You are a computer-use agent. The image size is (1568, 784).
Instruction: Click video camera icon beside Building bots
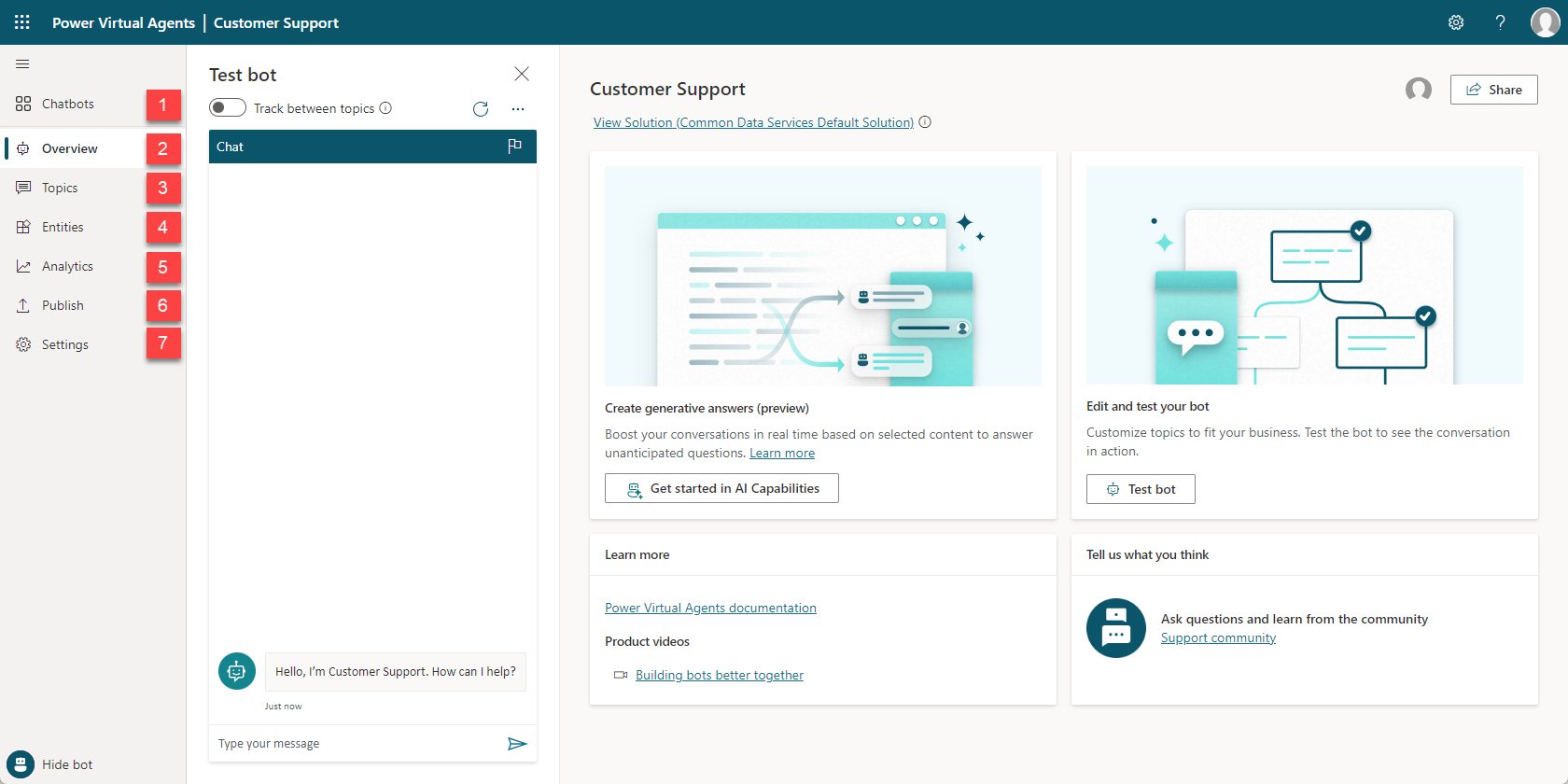(x=621, y=675)
